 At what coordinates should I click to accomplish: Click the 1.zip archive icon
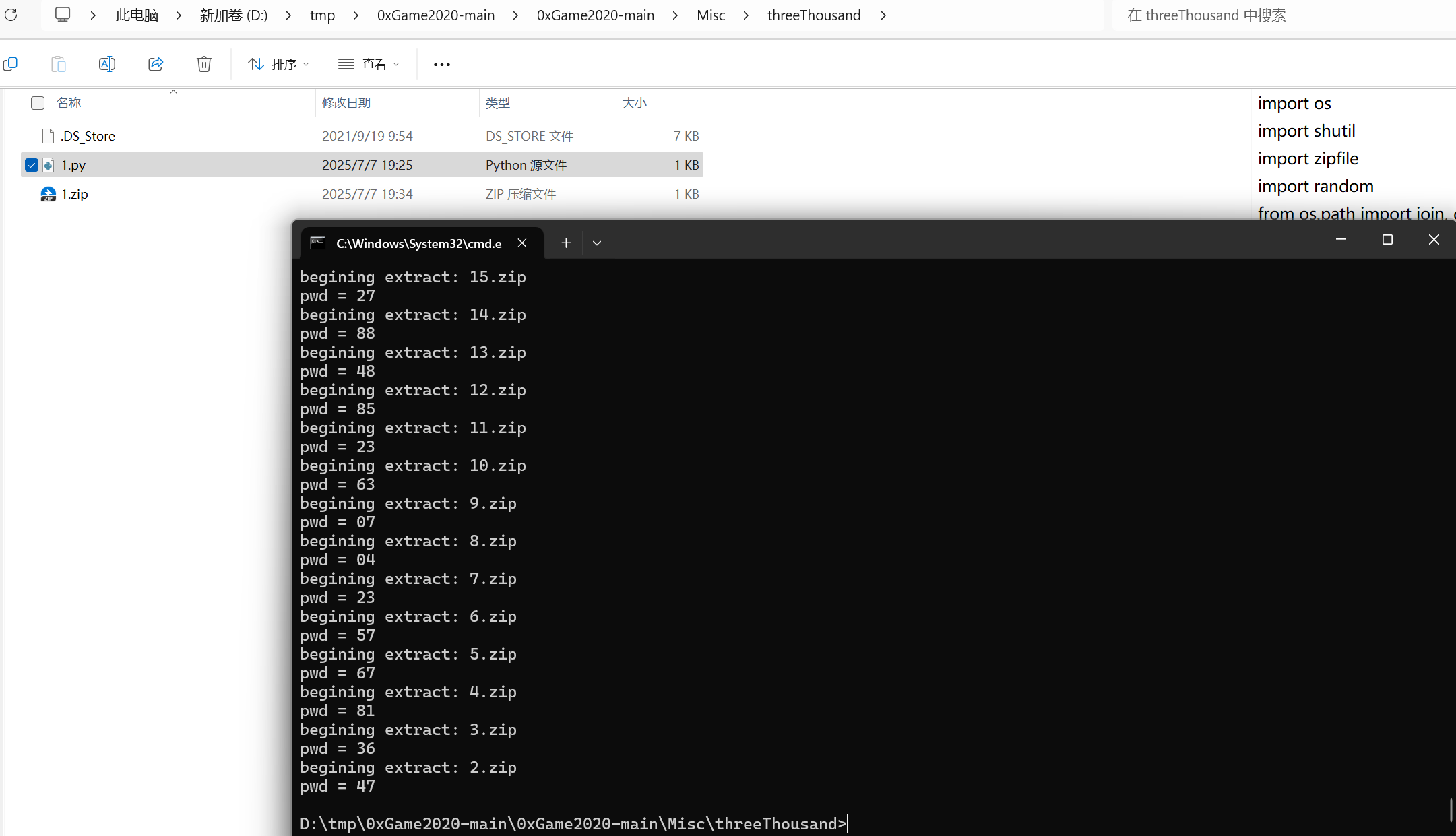pos(48,194)
